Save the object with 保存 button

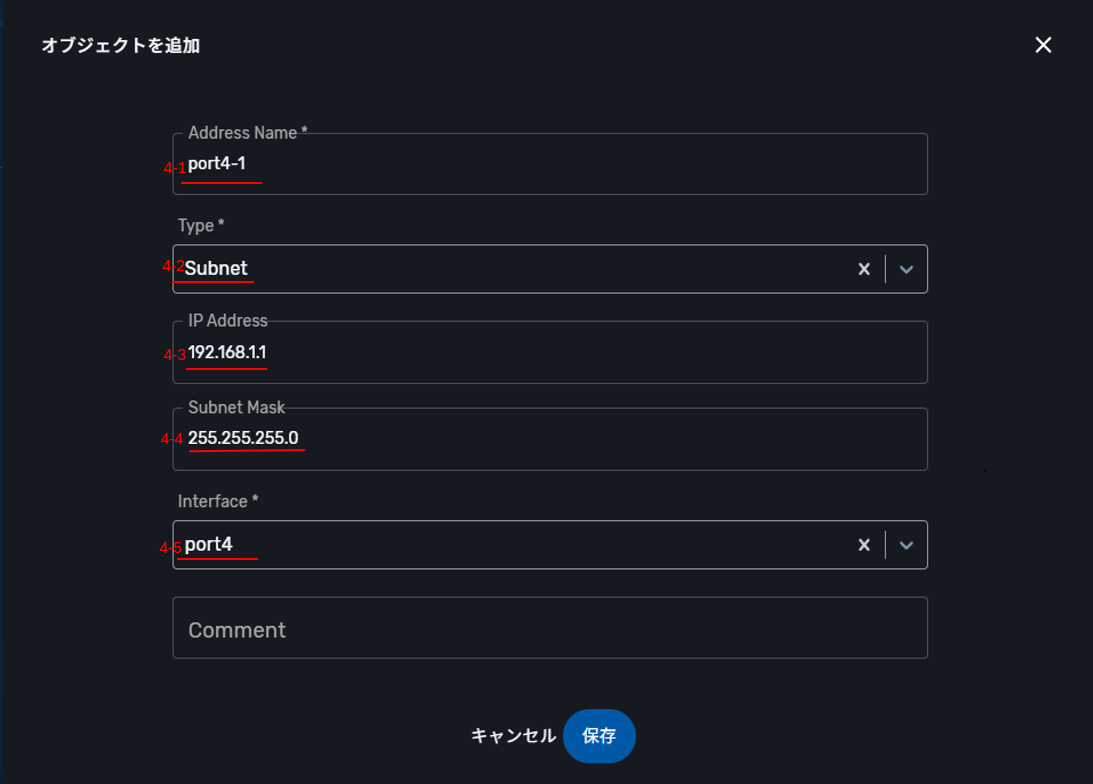point(599,736)
